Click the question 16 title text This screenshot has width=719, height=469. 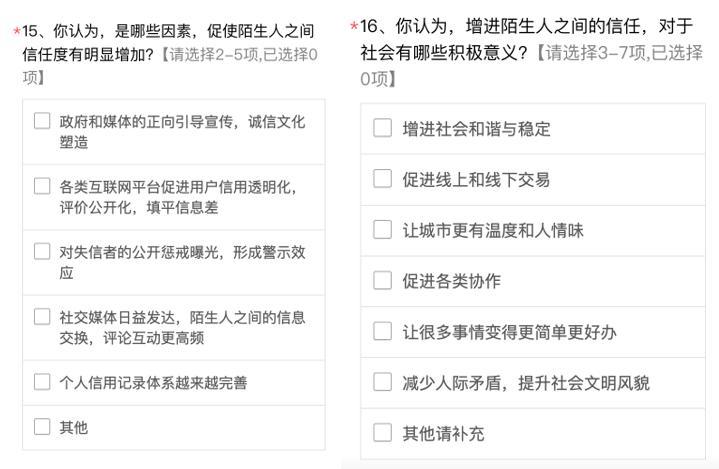(526, 39)
